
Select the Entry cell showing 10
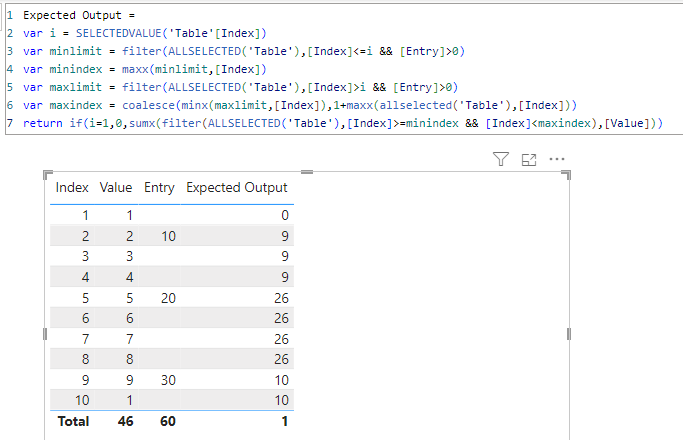click(168, 236)
